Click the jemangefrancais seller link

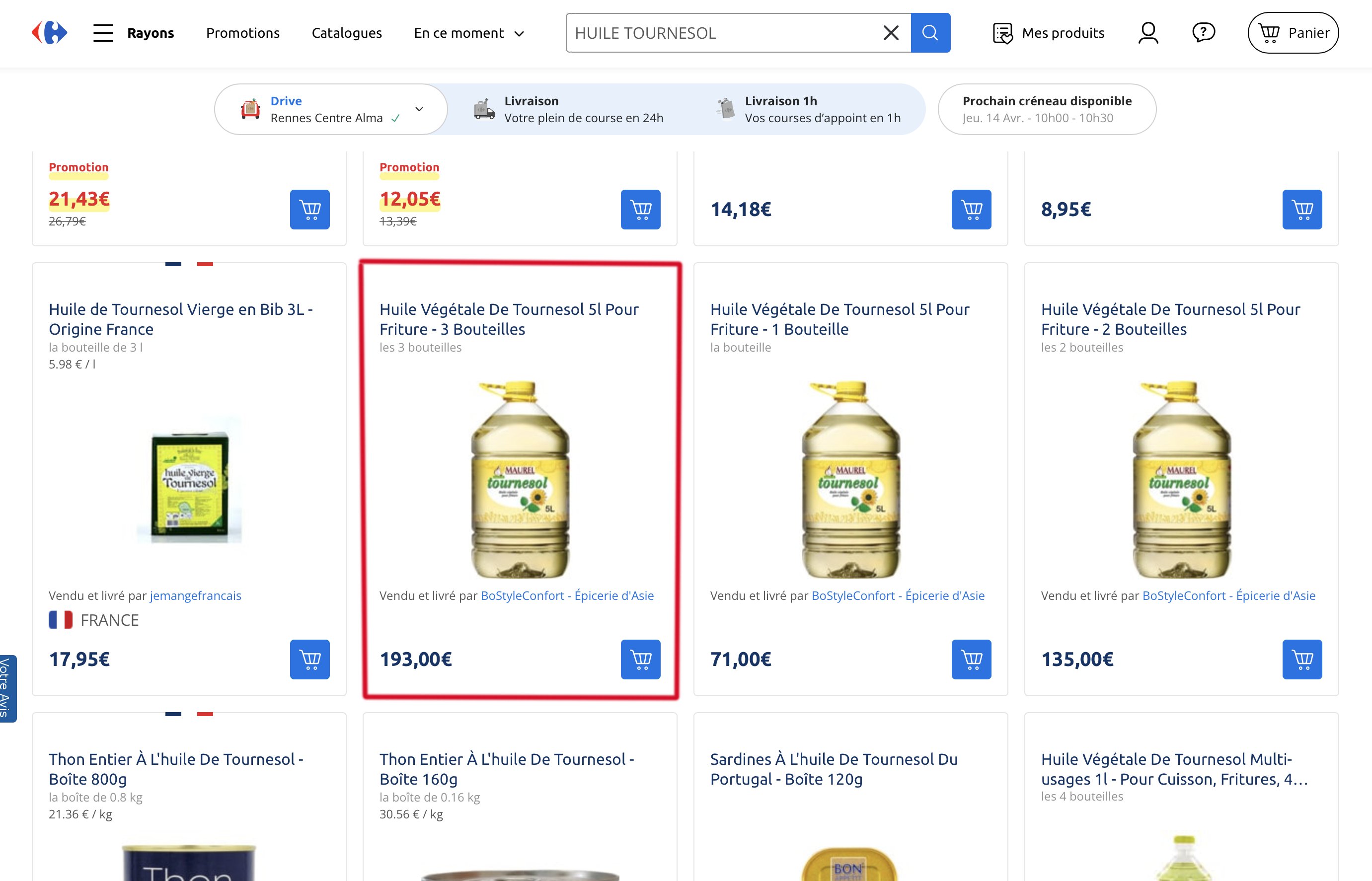click(x=195, y=595)
